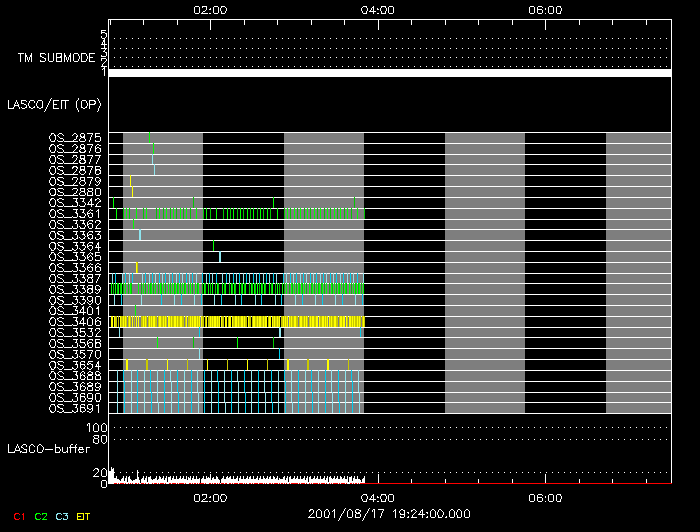Click the OS_3361 row label
Screen dimensions: 700x532
click(75, 213)
